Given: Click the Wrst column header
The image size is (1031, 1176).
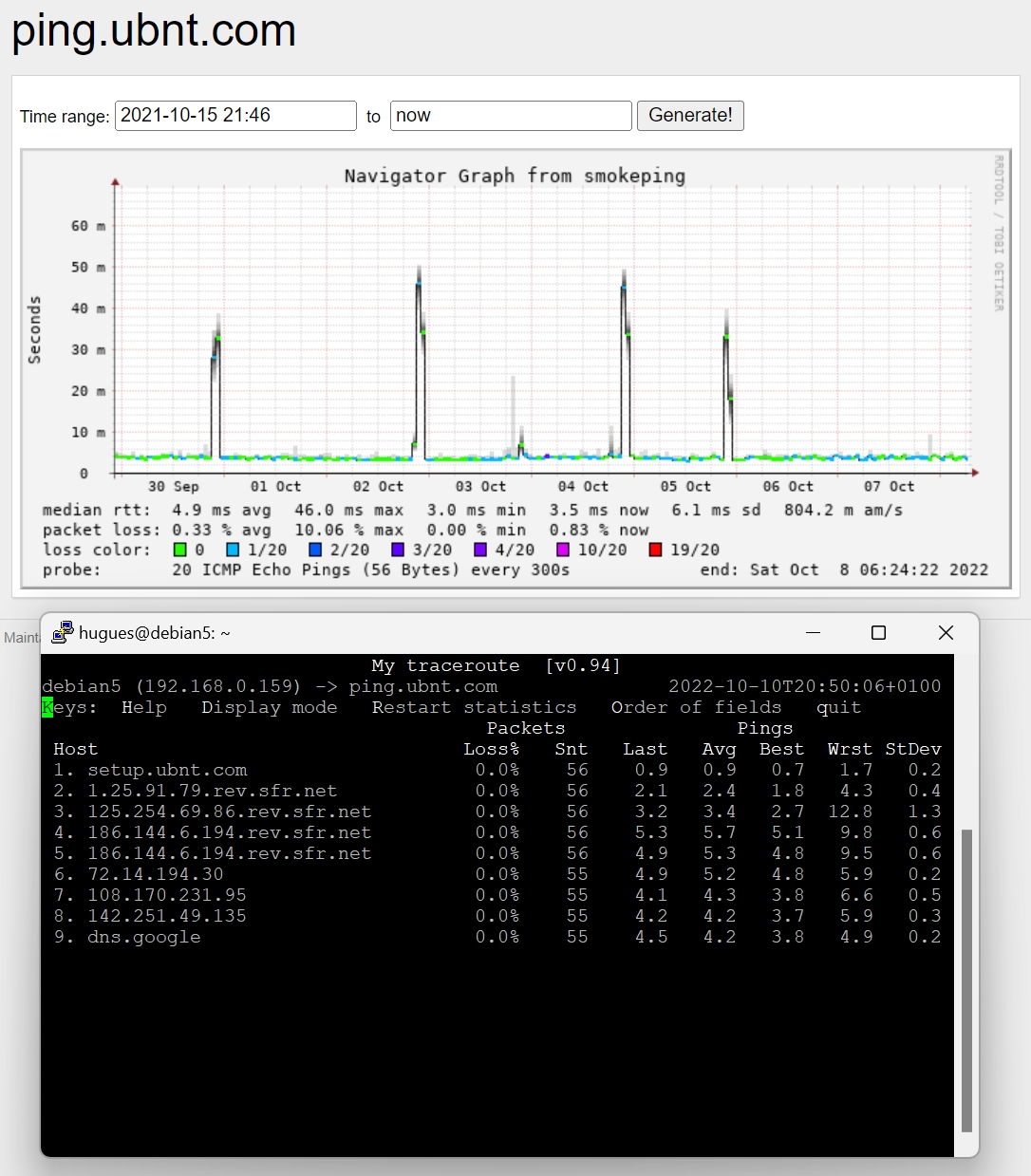Looking at the screenshot, I should point(851,749).
